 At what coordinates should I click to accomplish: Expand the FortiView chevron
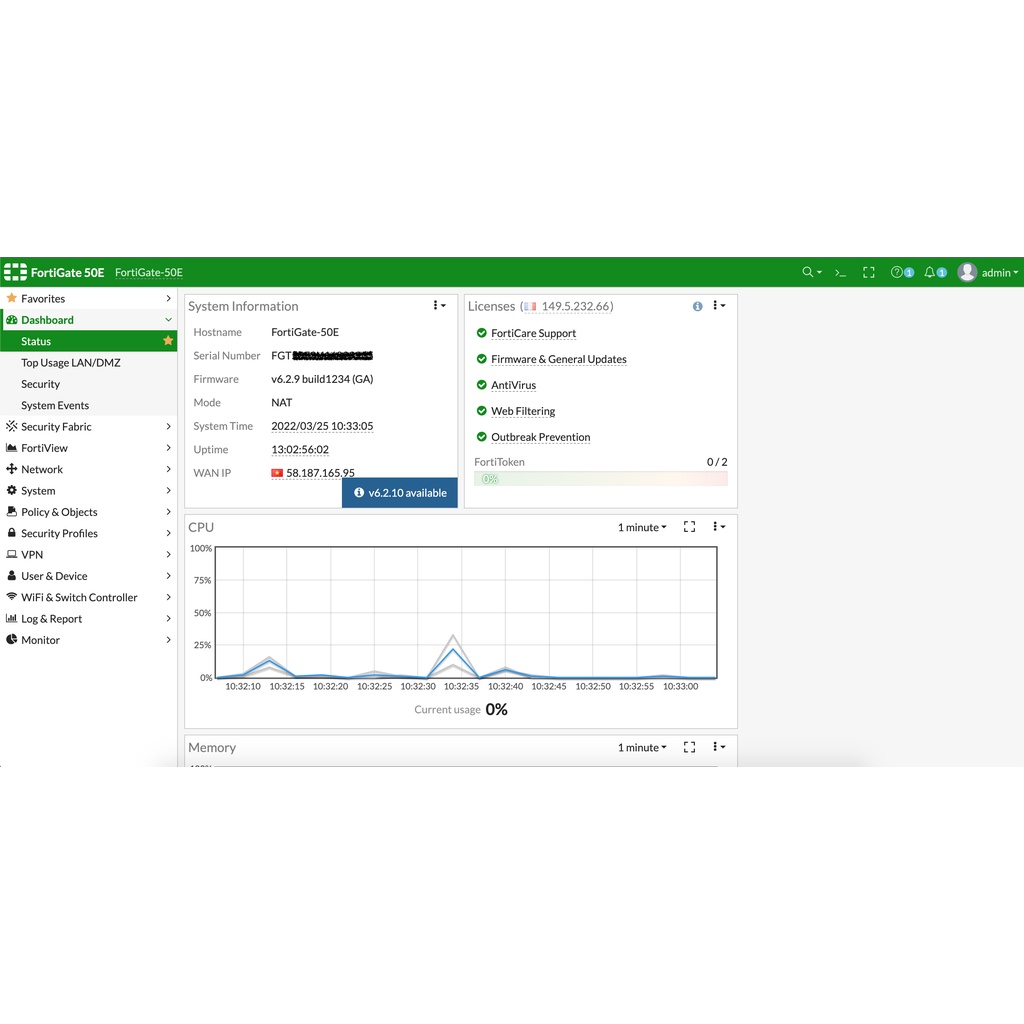point(168,448)
